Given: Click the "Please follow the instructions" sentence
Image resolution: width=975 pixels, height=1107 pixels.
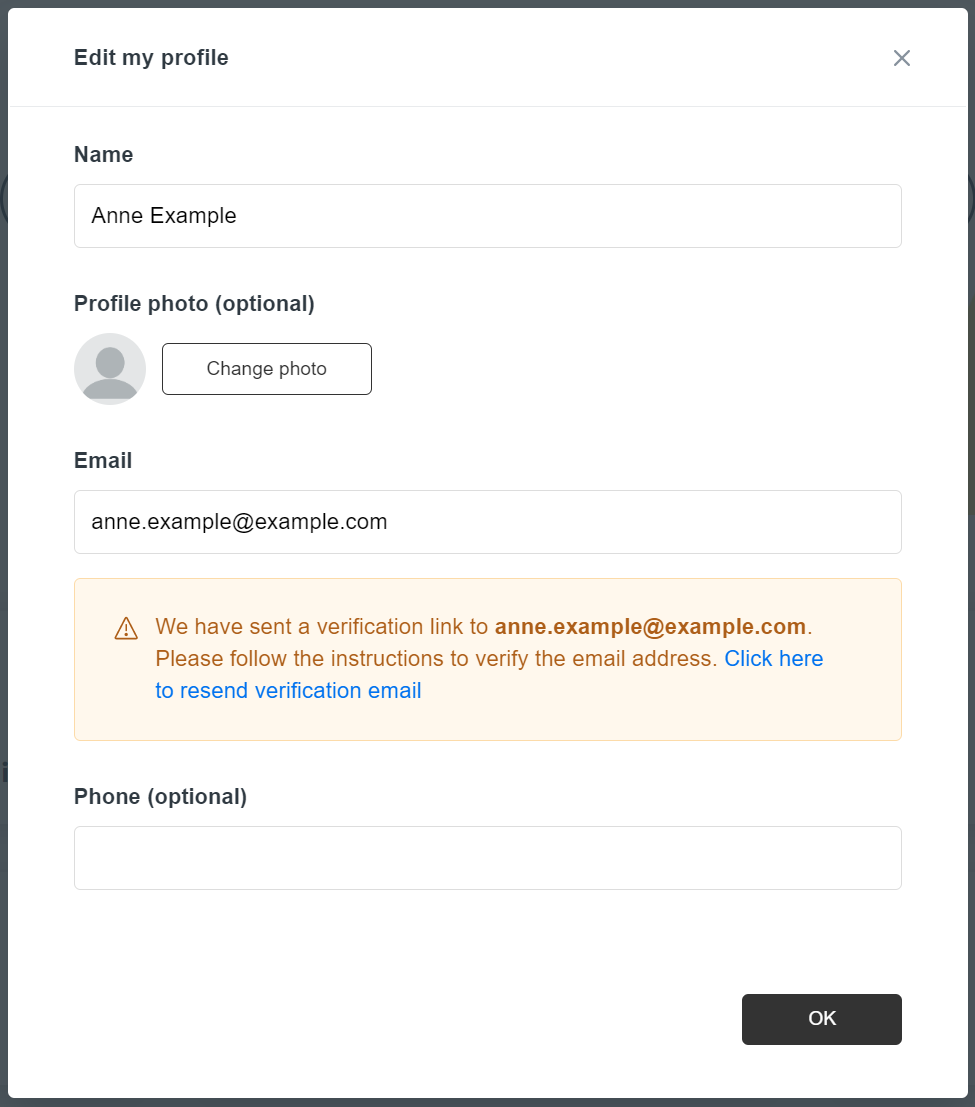Looking at the screenshot, I should (436, 659).
